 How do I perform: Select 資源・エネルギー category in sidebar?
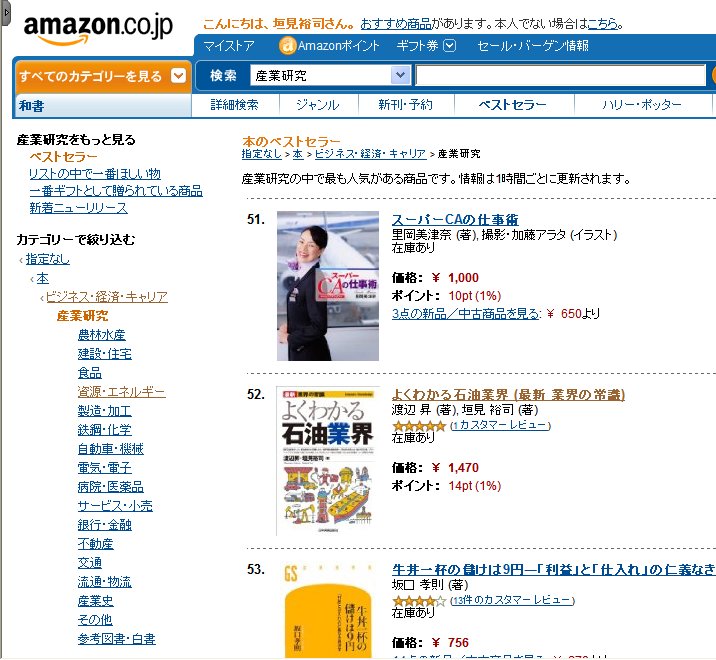click(121, 392)
